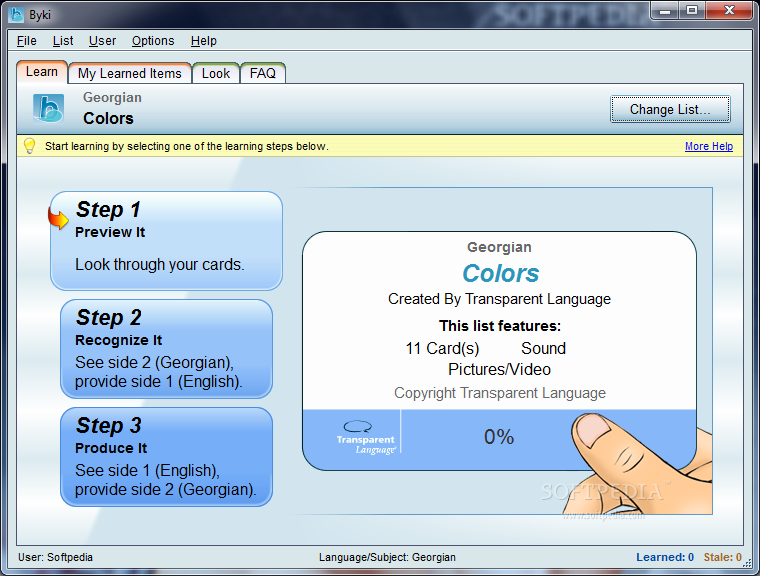Click 'Created By Transparent Language' text
The width and height of the screenshot is (760, 576).
click(x=499, y=299)
